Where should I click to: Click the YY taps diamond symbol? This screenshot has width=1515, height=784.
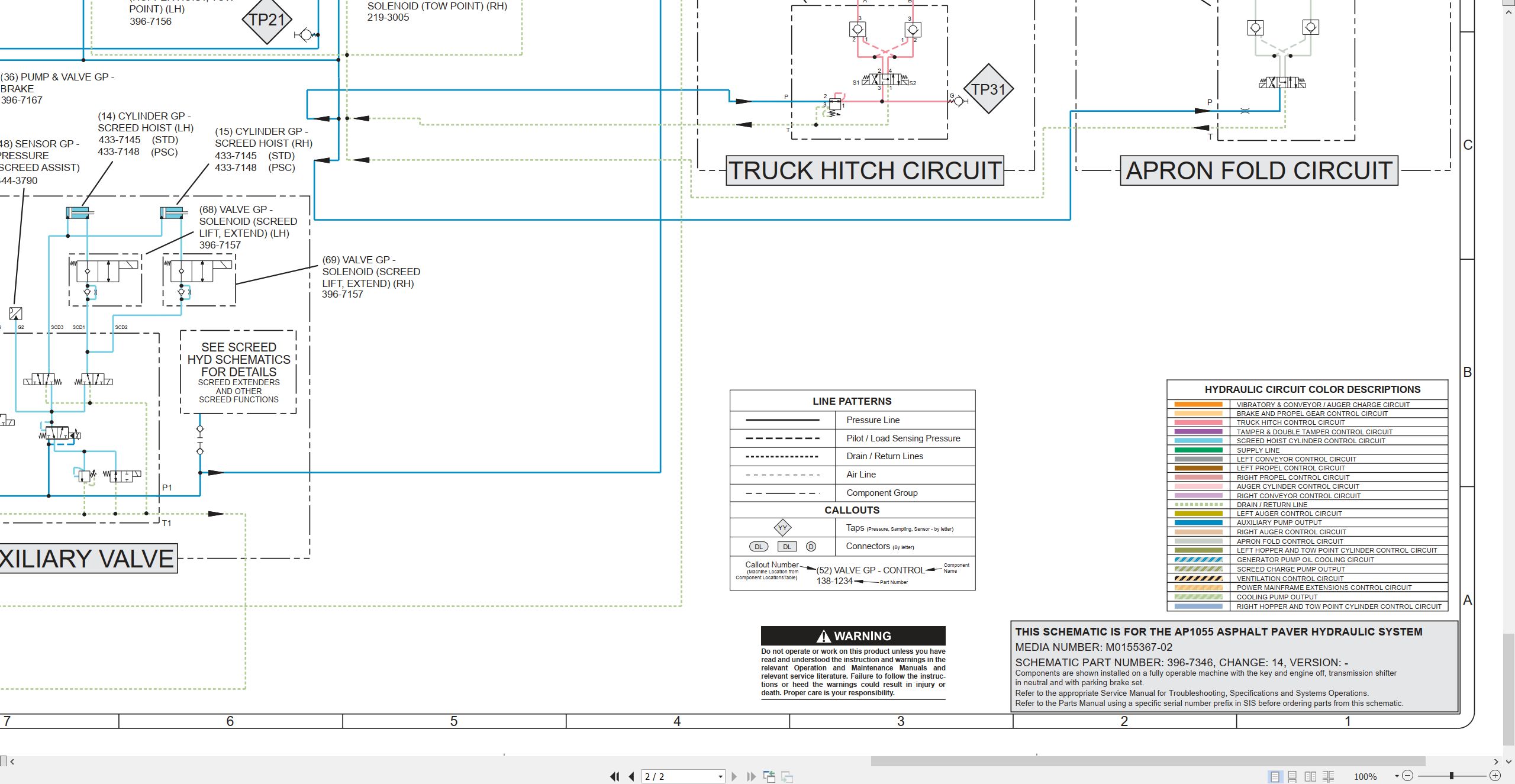point(782,528)
